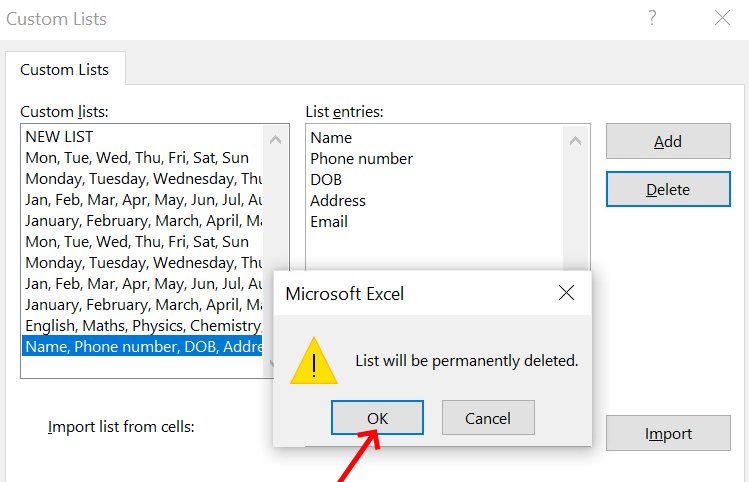Click the Import button
749x482 pixels.
click(x=668, y=434)
